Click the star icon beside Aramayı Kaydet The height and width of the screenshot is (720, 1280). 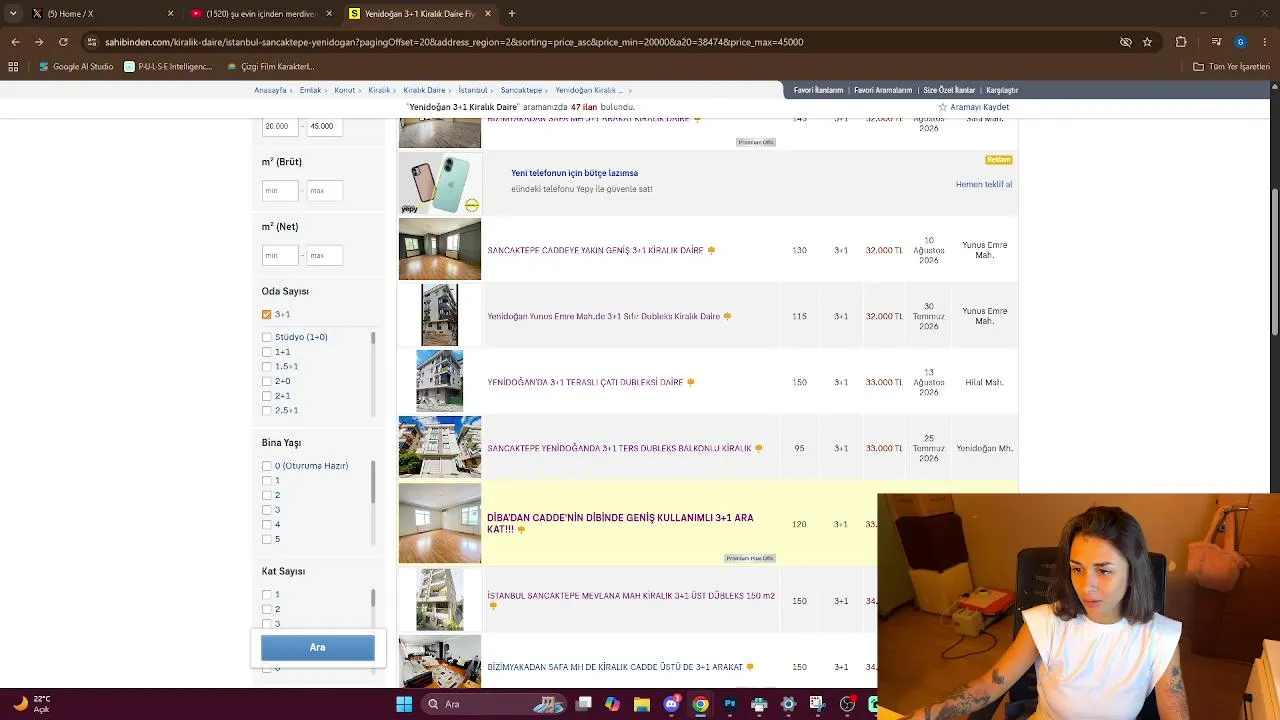942,107
